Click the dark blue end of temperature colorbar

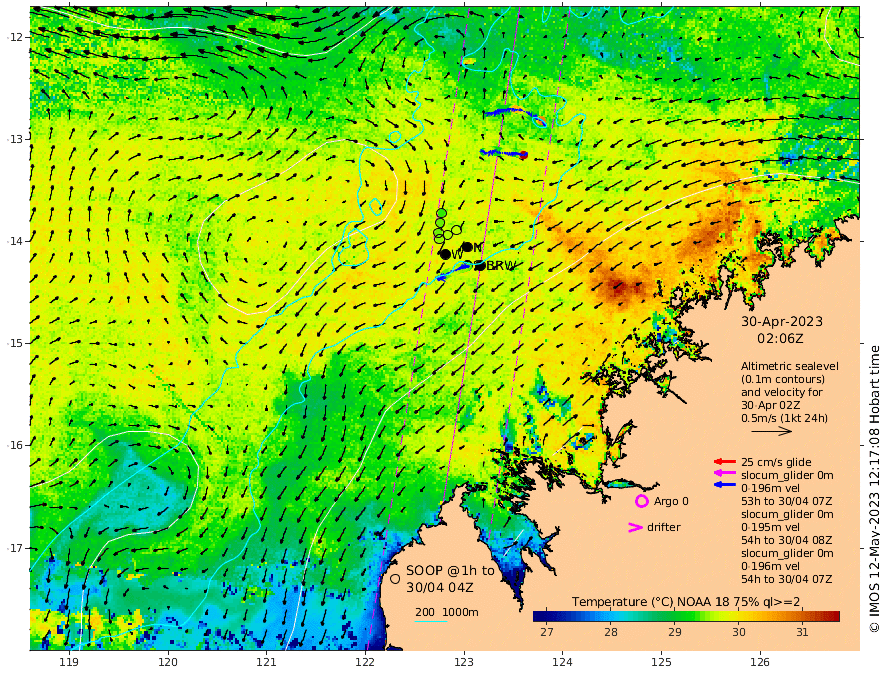pyautogui.click(x=541, y=617)
